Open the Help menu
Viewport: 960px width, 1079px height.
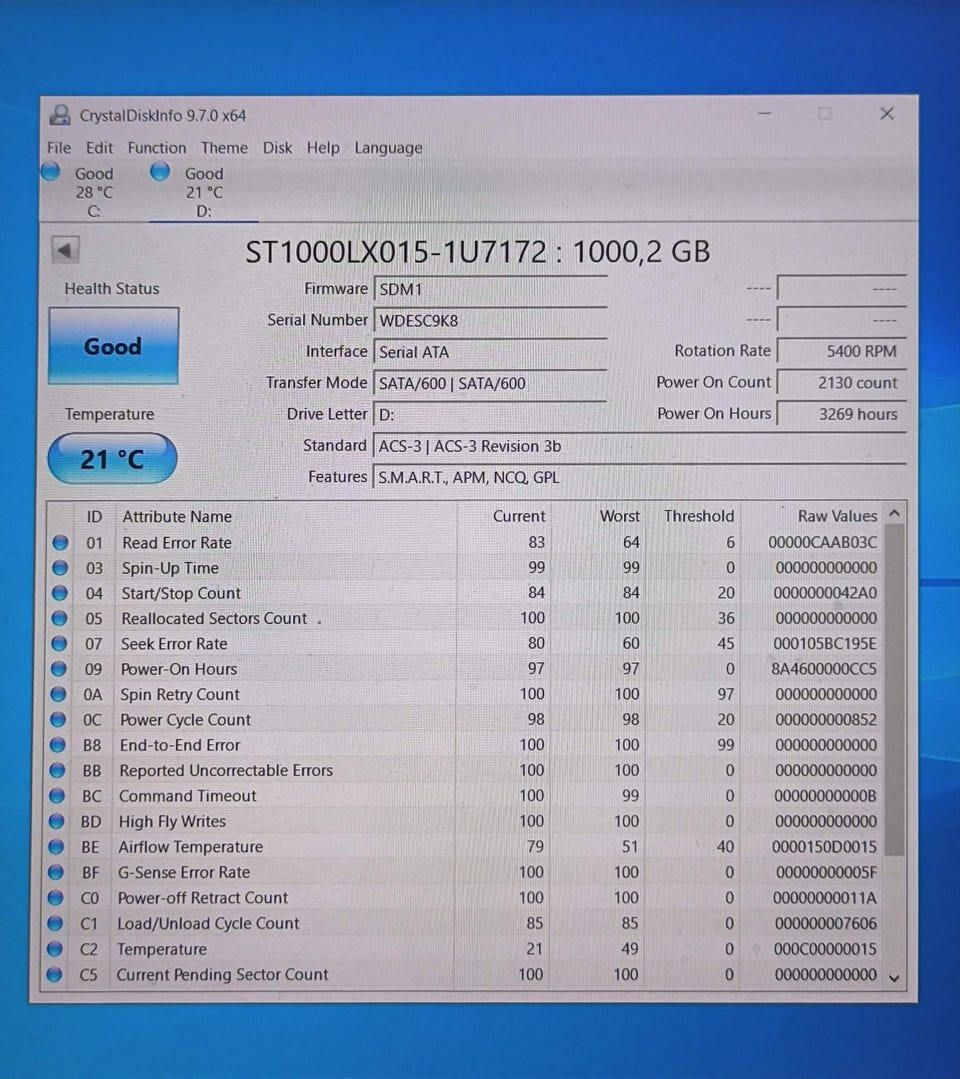tap(323, 148)
